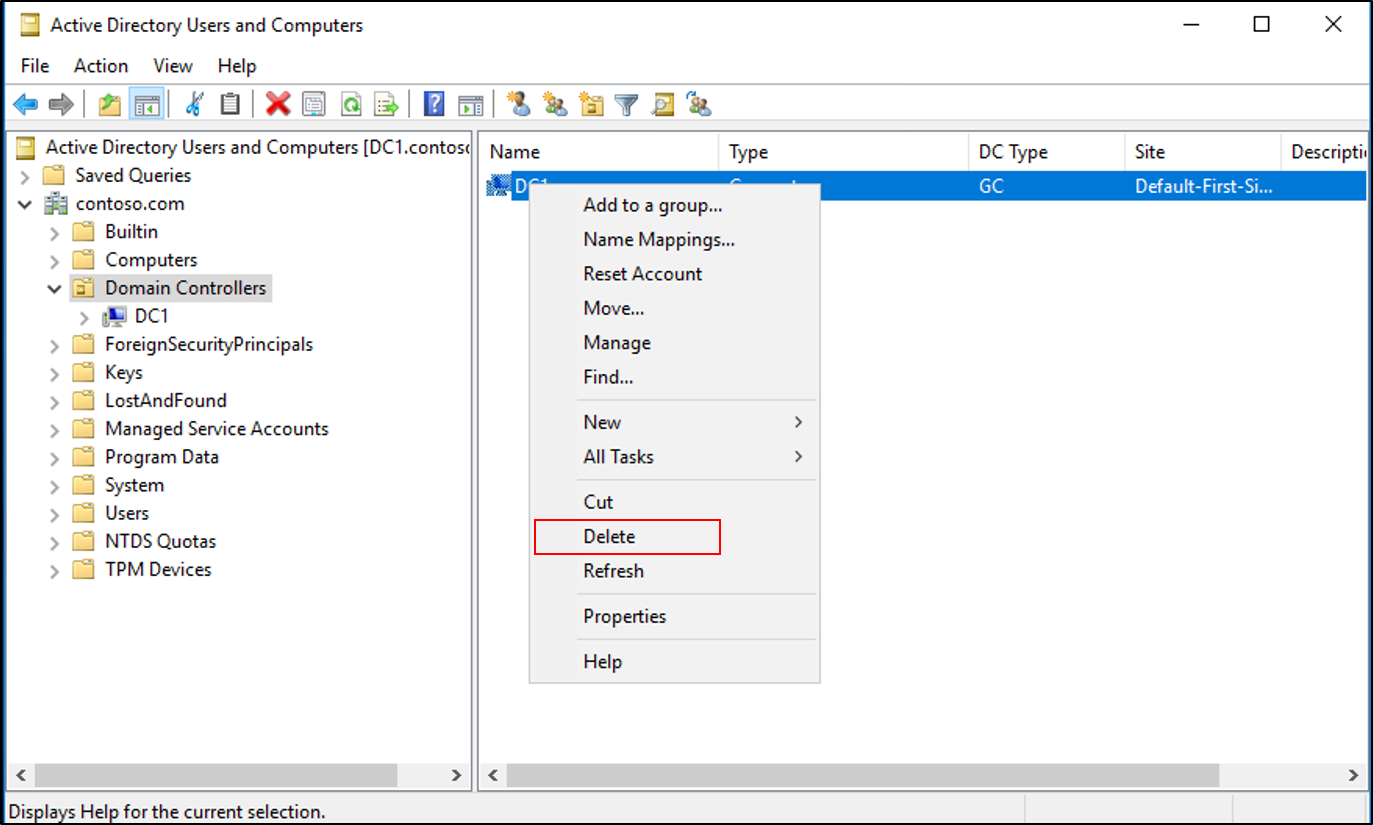Open the New submenu in context menu
1373x825 pixels.
click(674, 422)
